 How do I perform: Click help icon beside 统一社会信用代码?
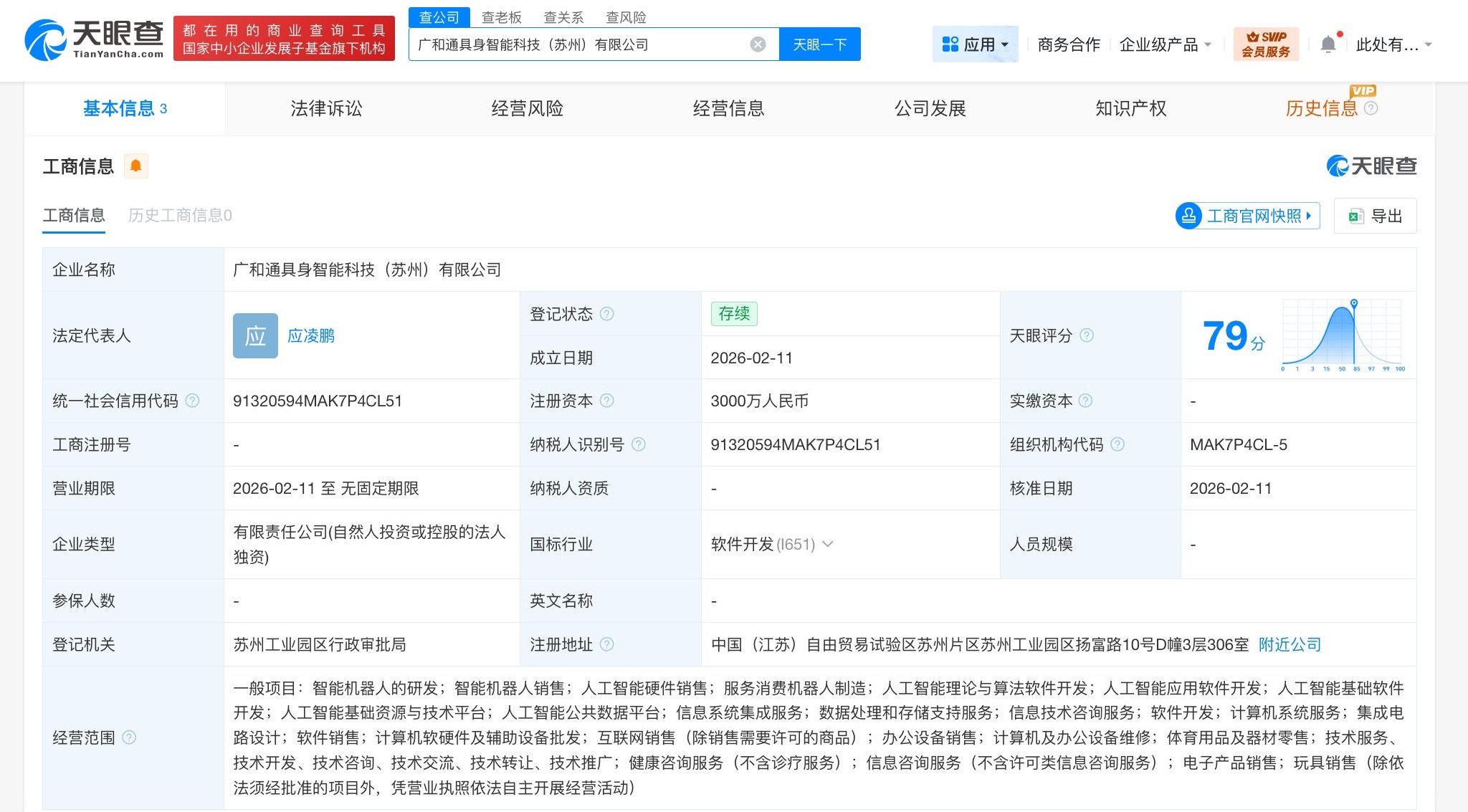point(192,401)
